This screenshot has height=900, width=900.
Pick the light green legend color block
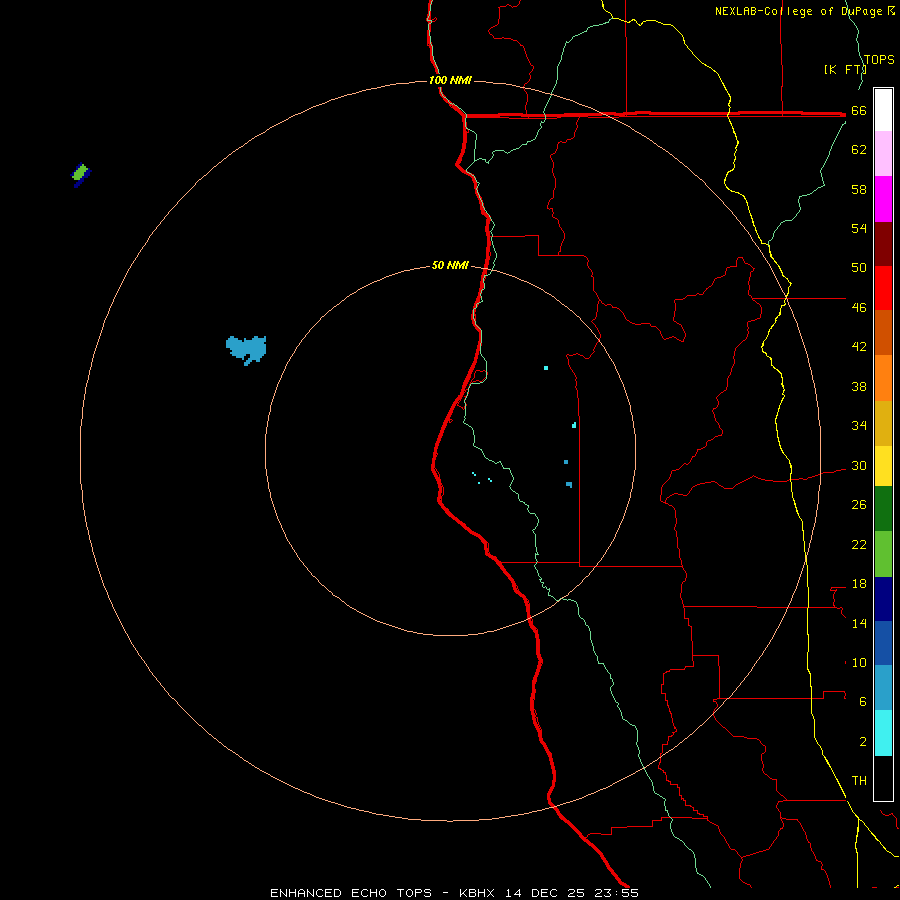click(883, 554)
